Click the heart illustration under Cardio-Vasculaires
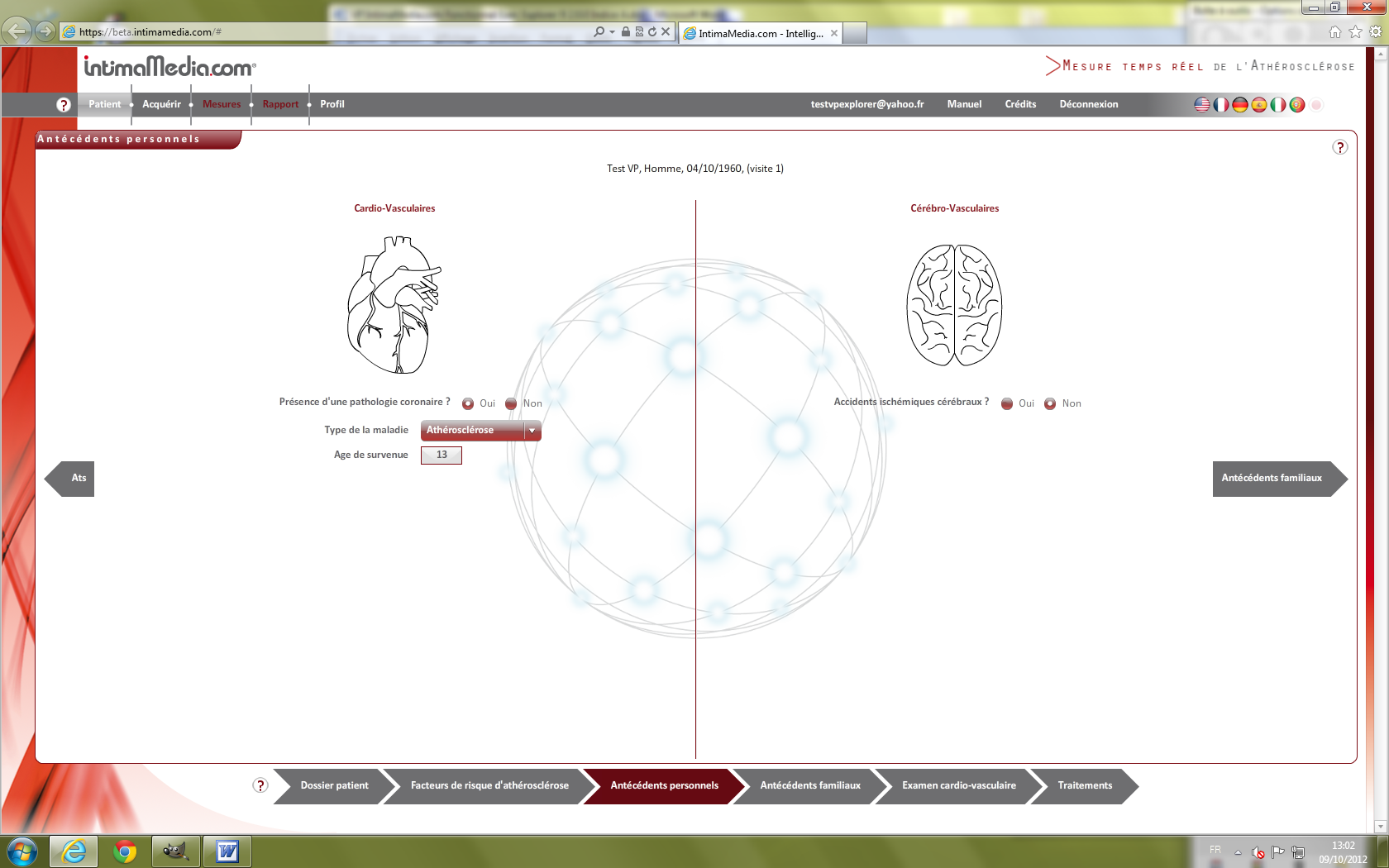Image resolution: width=1389 pixels, height=868 pixels. tap(394, 305)
